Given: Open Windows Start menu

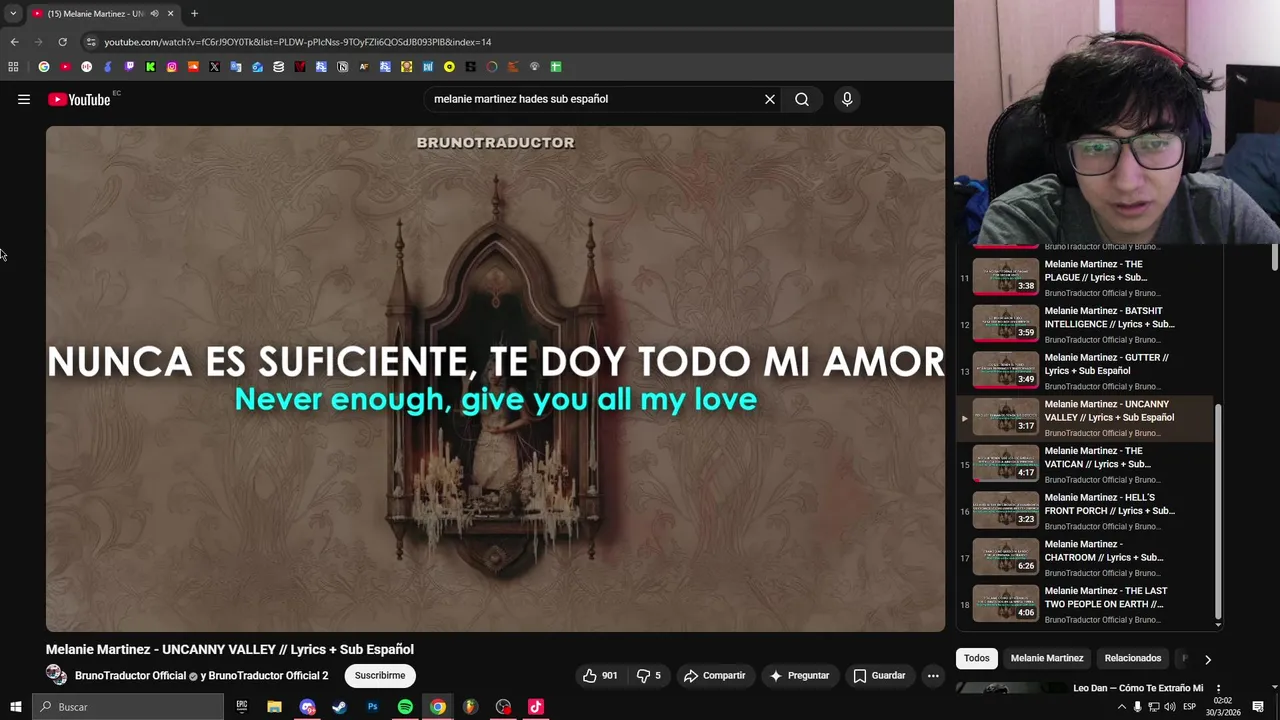Looking at the screenshot, I should pos(15,707).
